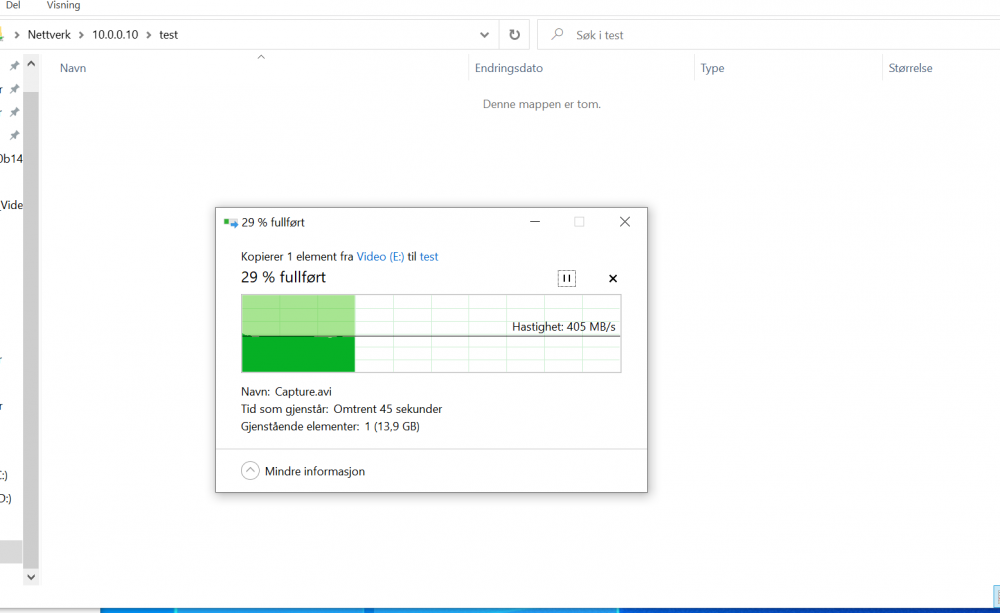Click the test folder breadcrumb
1000x613 pixels.
[x=168, y=34]
